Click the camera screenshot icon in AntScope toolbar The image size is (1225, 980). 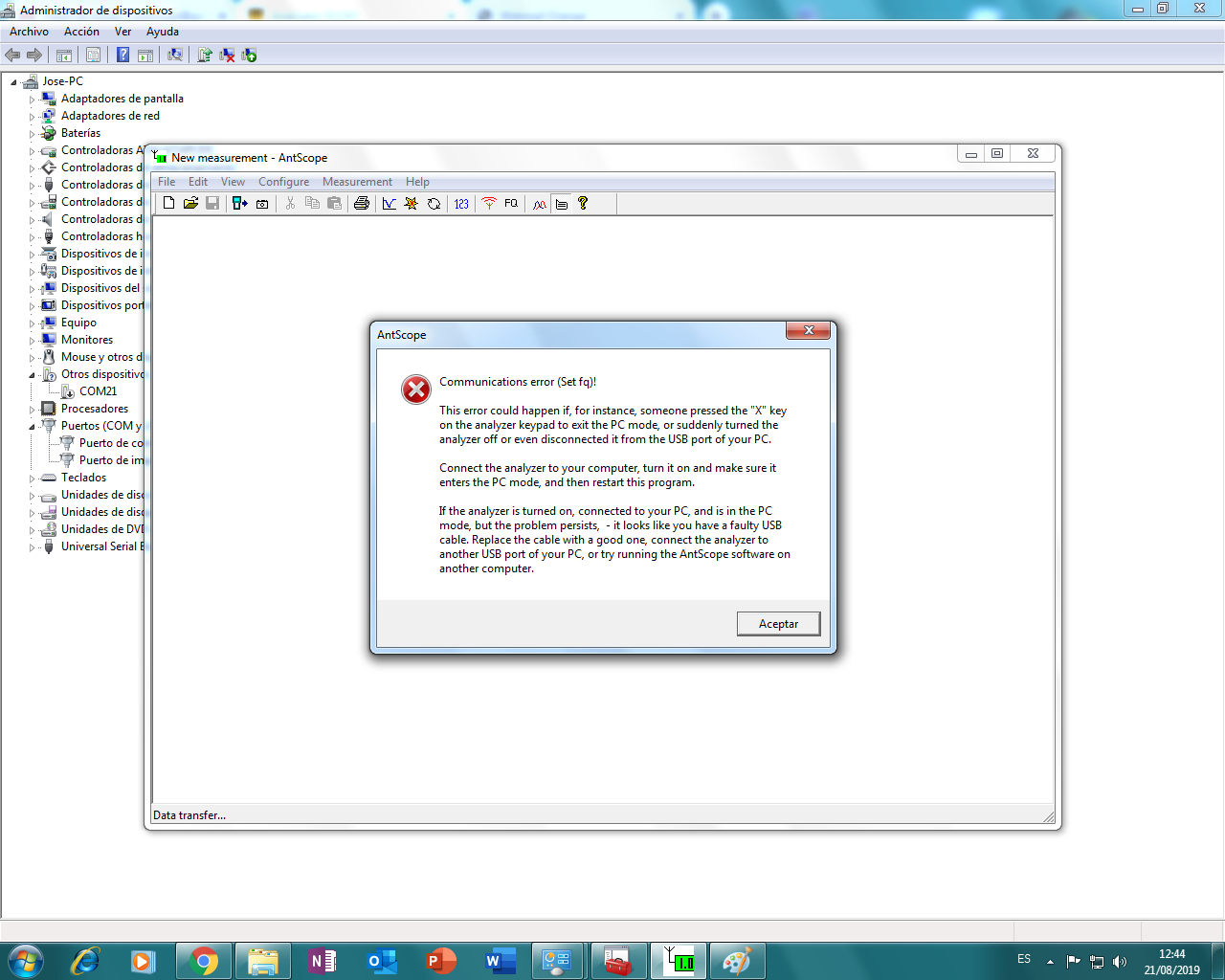[x=262, y=203]
